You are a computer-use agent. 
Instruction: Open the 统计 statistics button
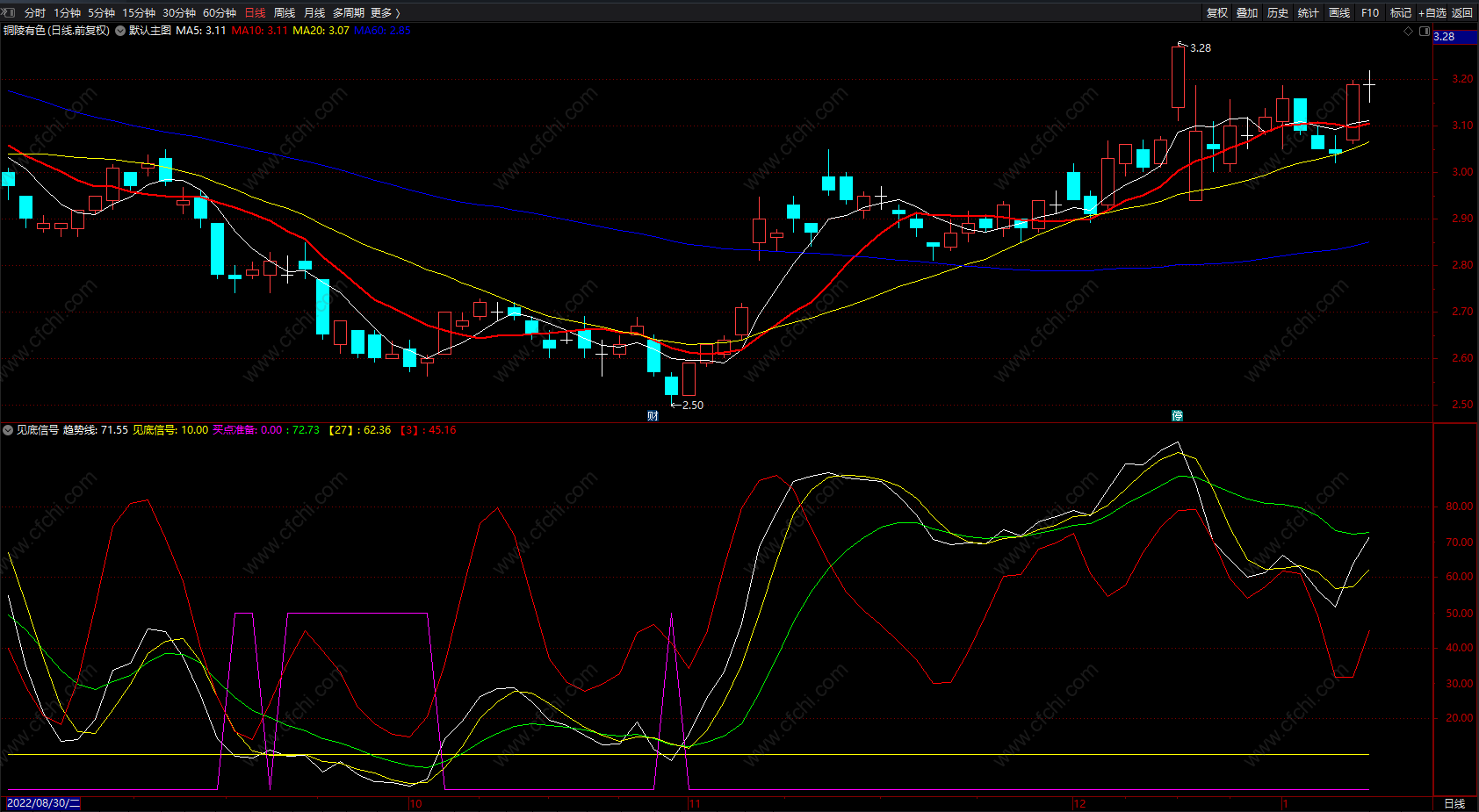pos(1309,12)
